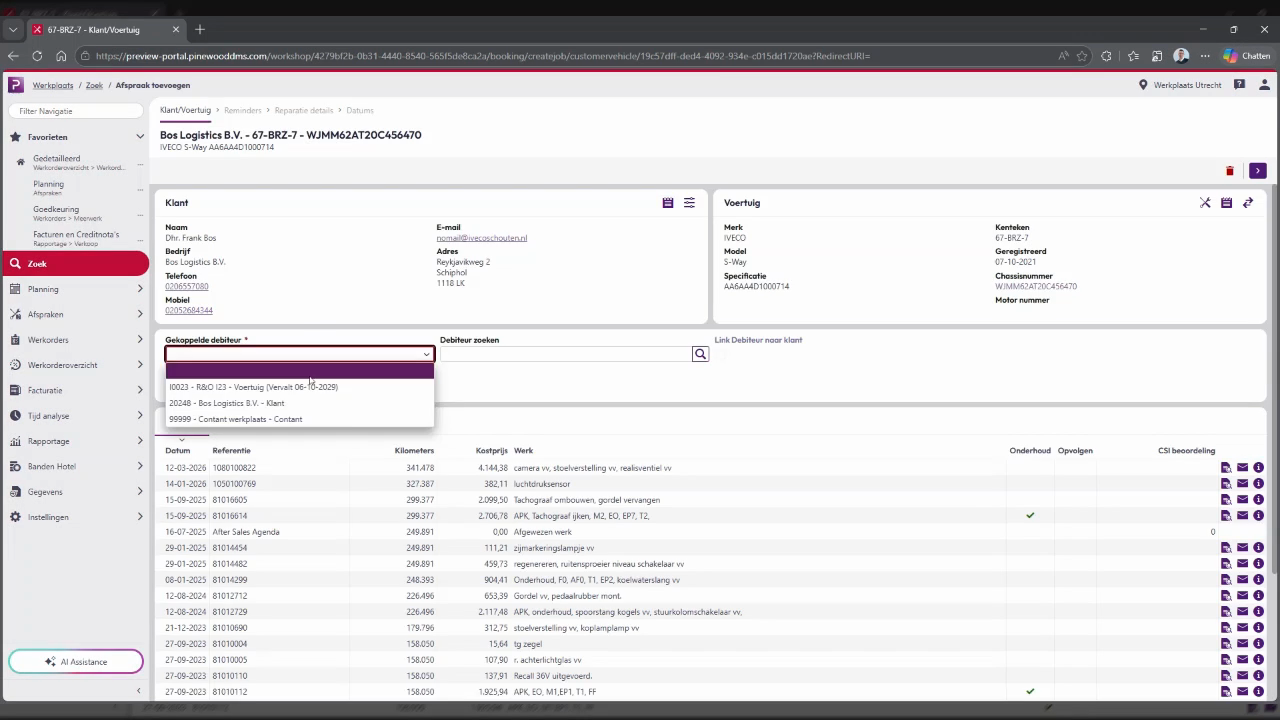The width and height of the screenshot is (1280, 720).
Task: Show info for the 81010005 row
Action: [x=1258, y=660]
